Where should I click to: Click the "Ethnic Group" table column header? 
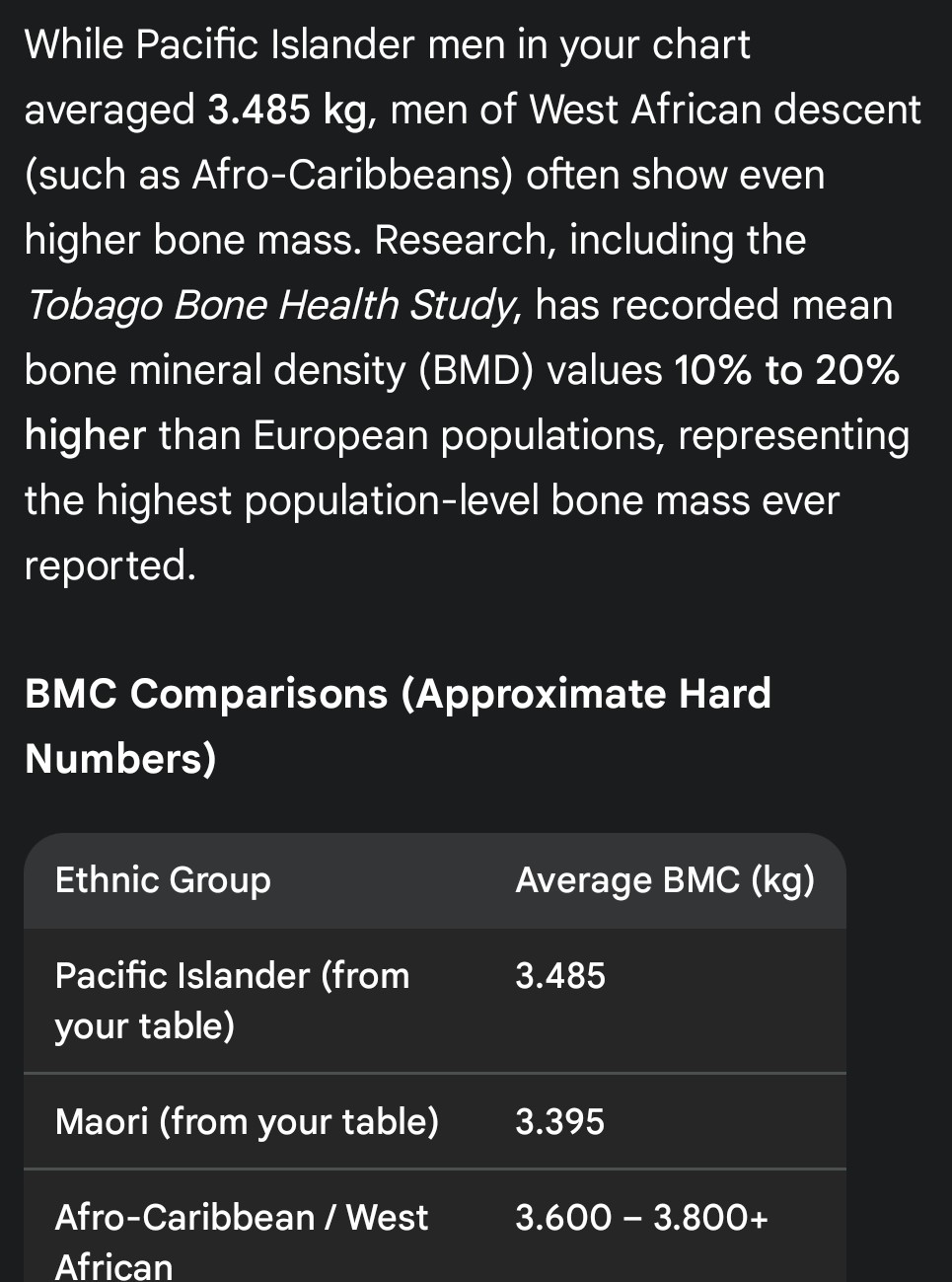point(163,880)
